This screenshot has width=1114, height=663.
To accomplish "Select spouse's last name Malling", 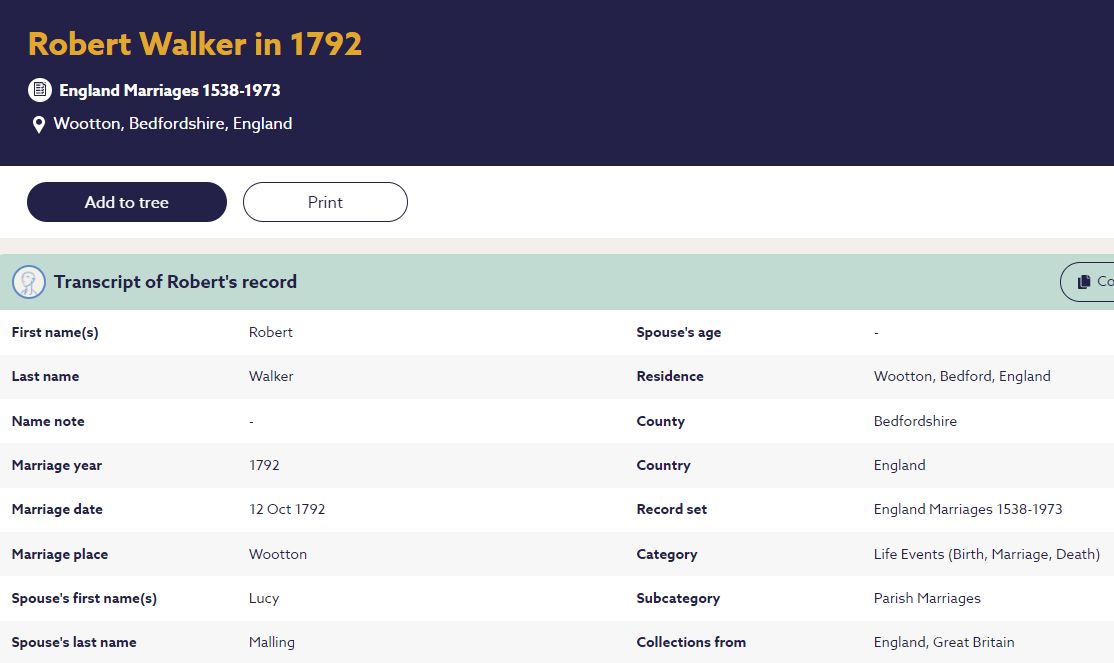I will 272,642.
